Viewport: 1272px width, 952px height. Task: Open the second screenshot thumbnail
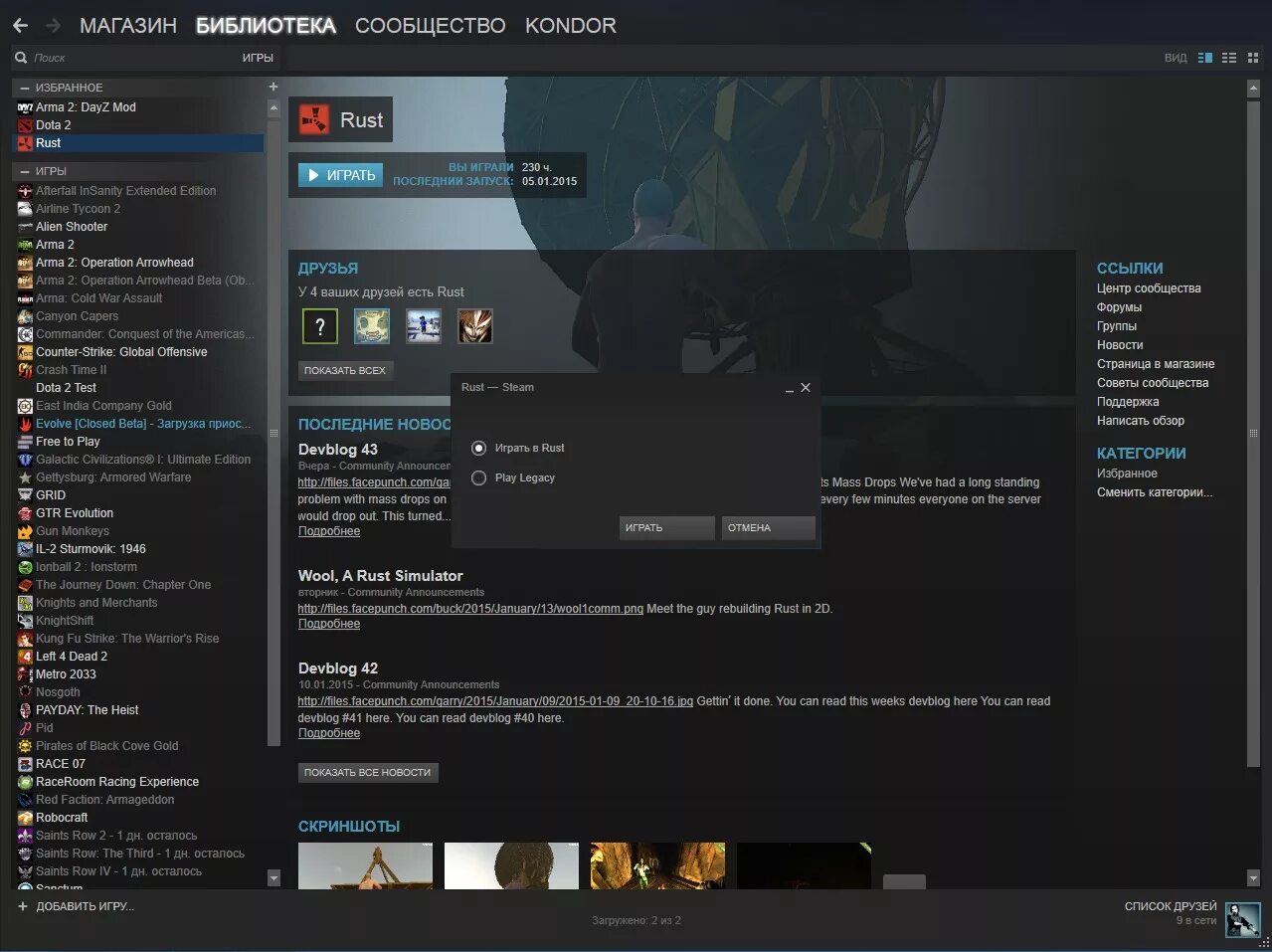tap(511, 865)
